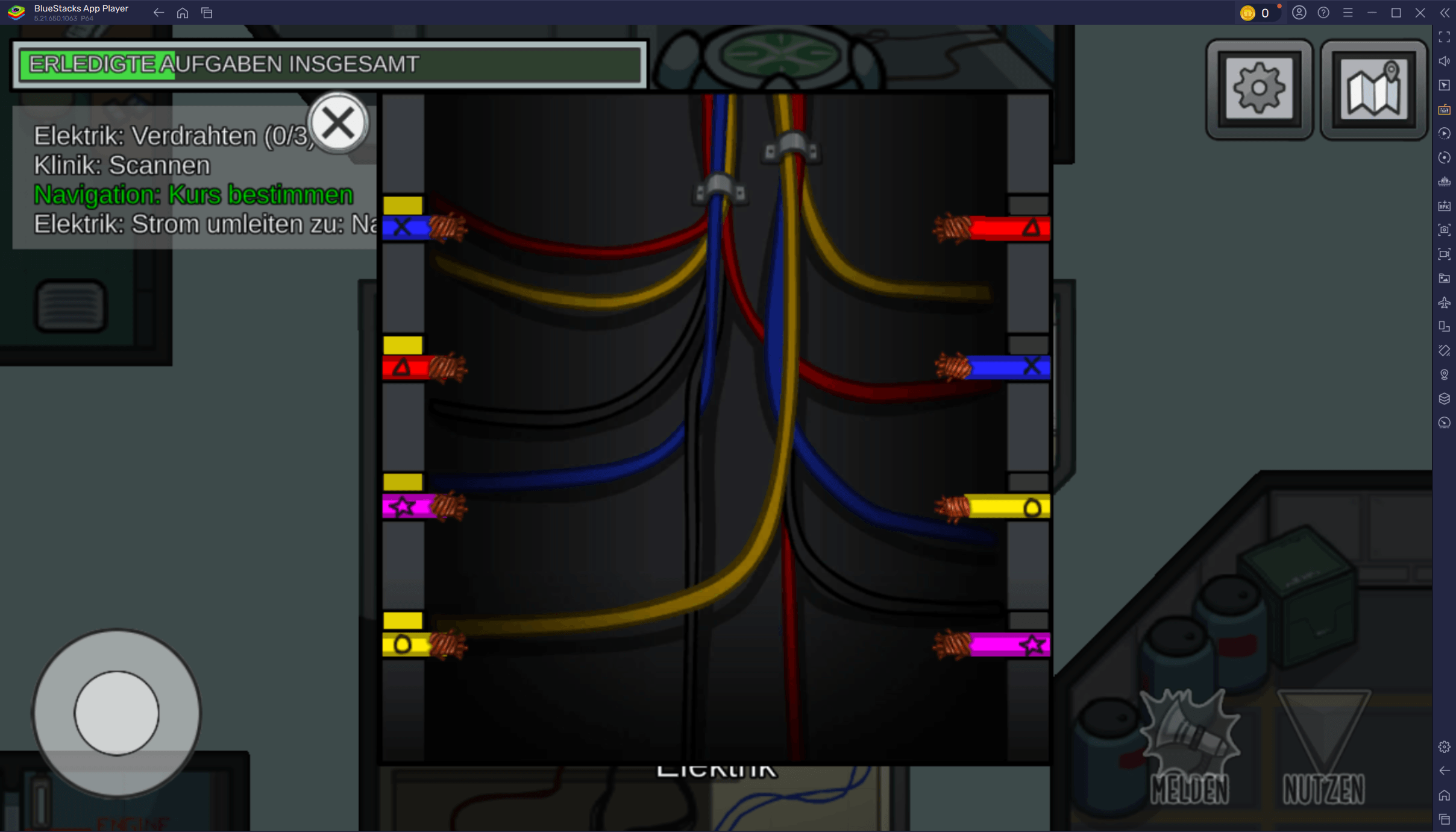
Task: Tap the NUTZEN use button
Action: click(x=1323, y=748)
